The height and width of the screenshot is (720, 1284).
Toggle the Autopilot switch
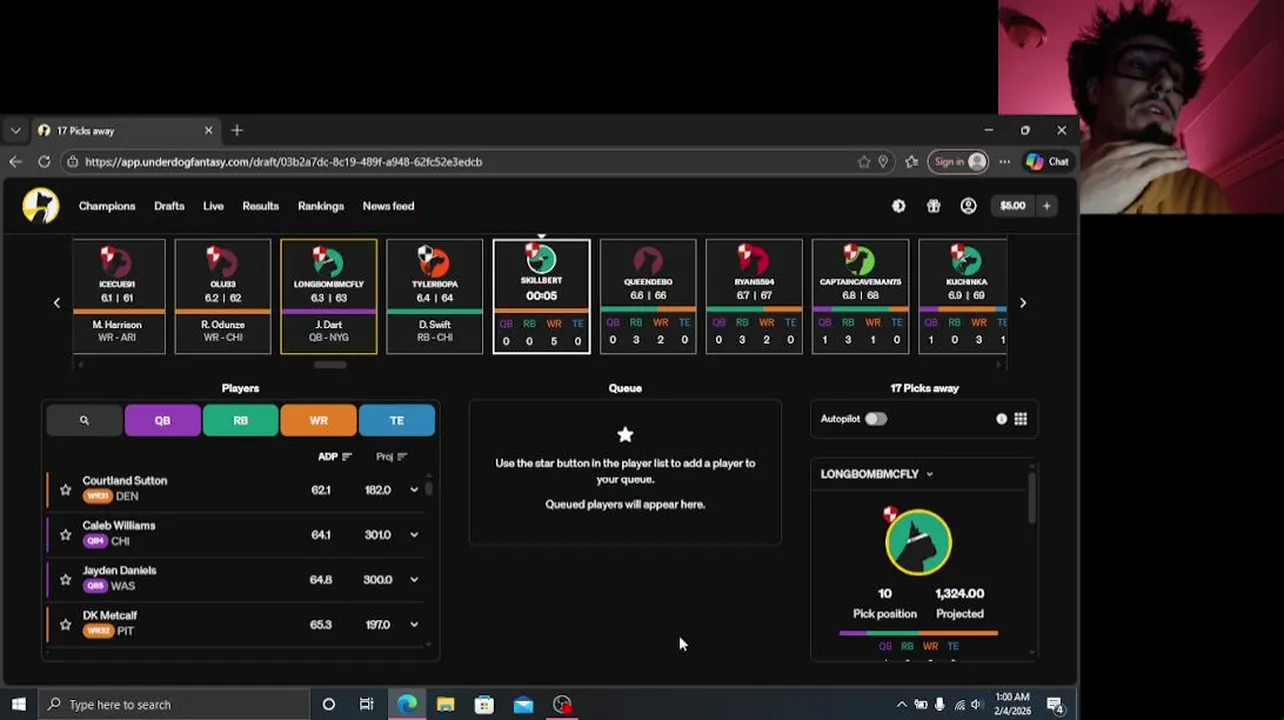[x=875, y=419]
